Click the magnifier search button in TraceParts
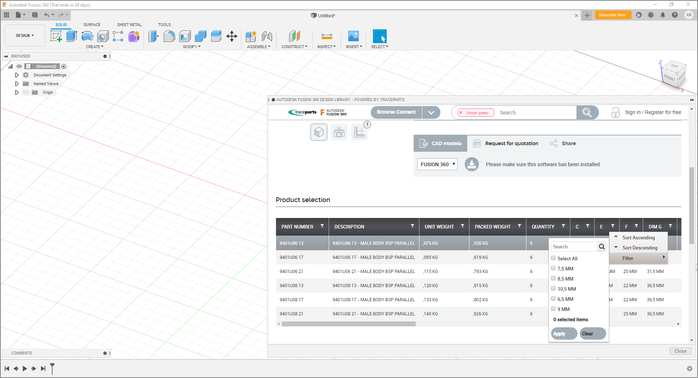 tap(587, 112)
